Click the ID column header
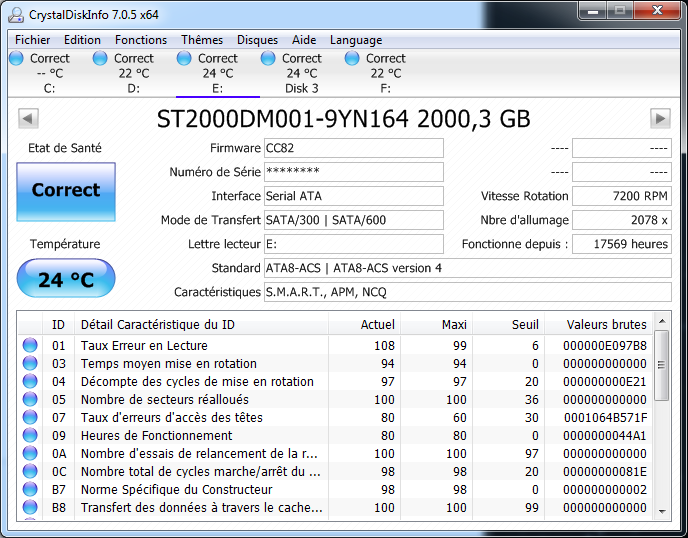Image resolution: width=688 pixels, height=538 pixels. pos(58,325)
